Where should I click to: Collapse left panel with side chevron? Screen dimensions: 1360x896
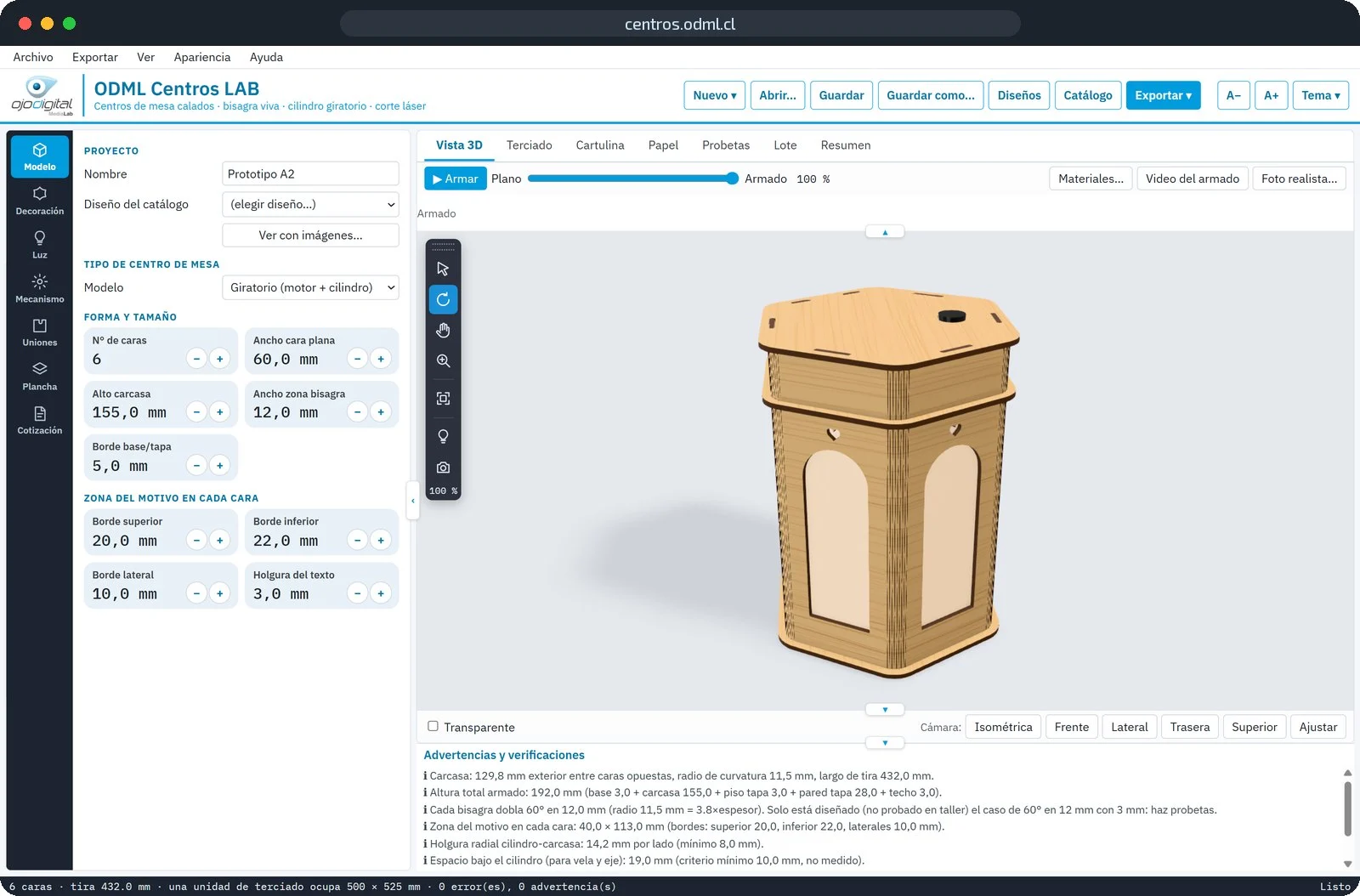413,501
